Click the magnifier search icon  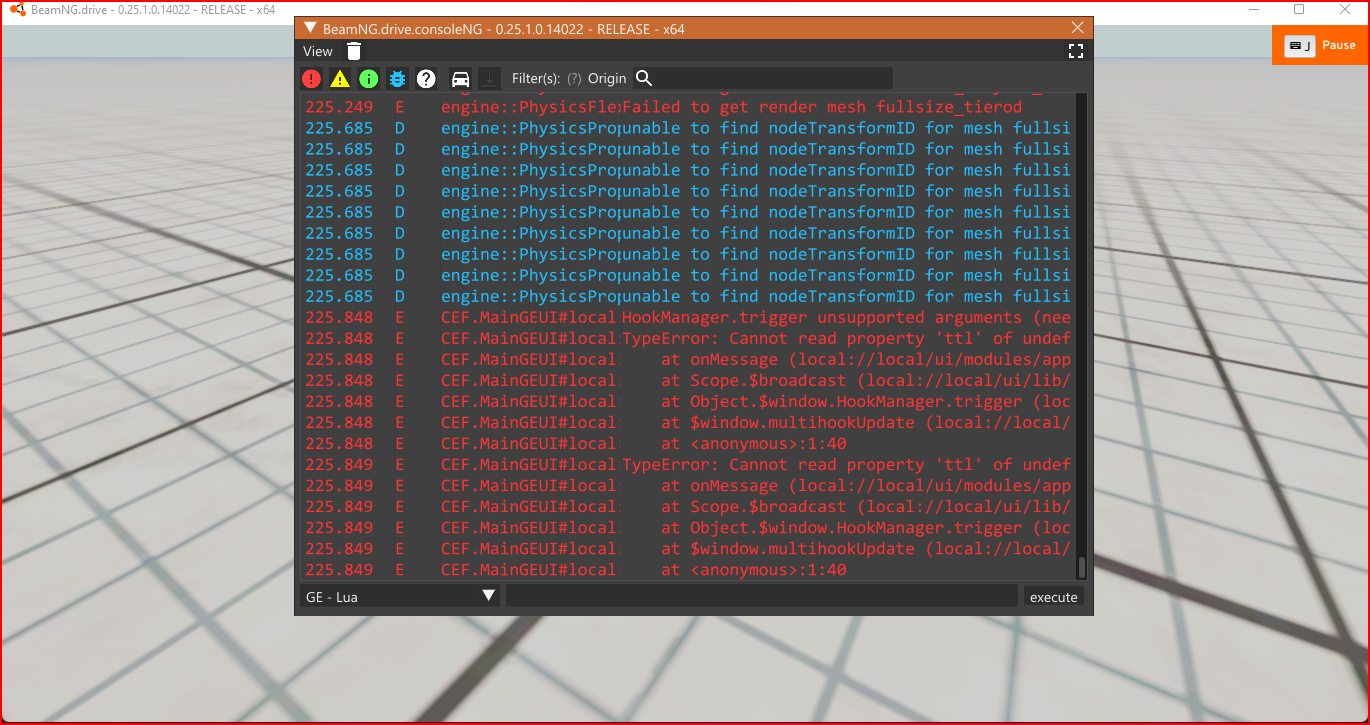(x=644, y=78)
